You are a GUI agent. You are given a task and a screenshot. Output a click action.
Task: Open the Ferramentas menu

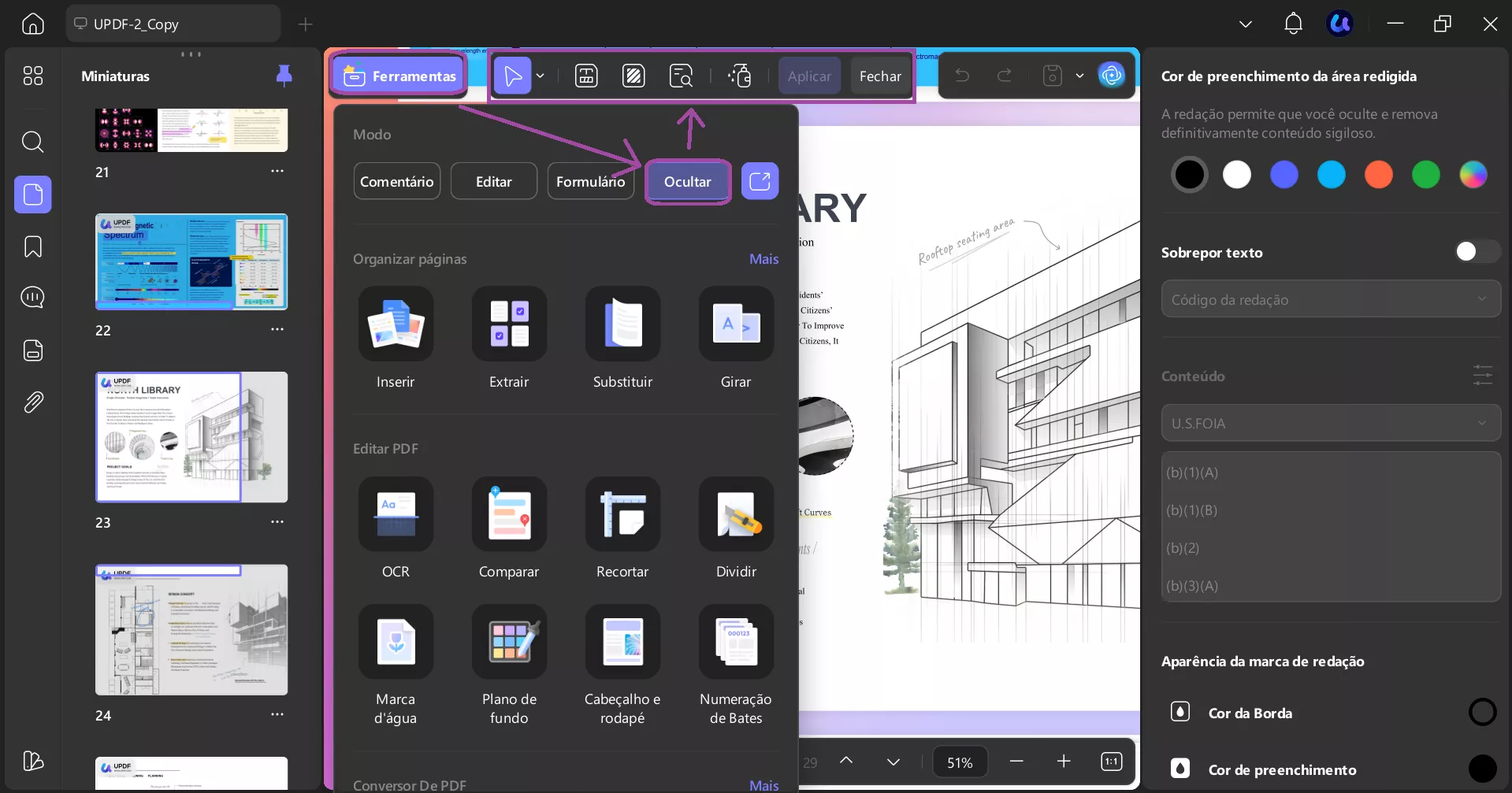[399, 76]
